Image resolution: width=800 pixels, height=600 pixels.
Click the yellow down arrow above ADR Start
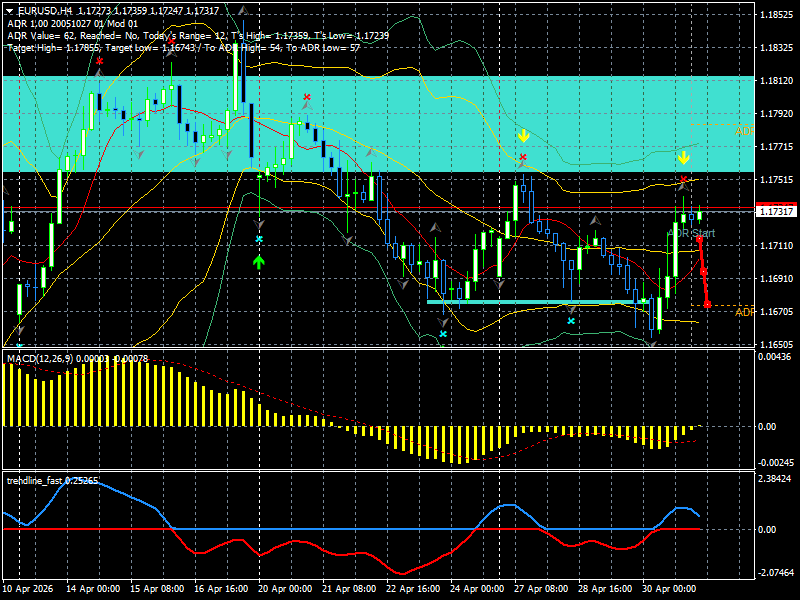pos(684,158)
